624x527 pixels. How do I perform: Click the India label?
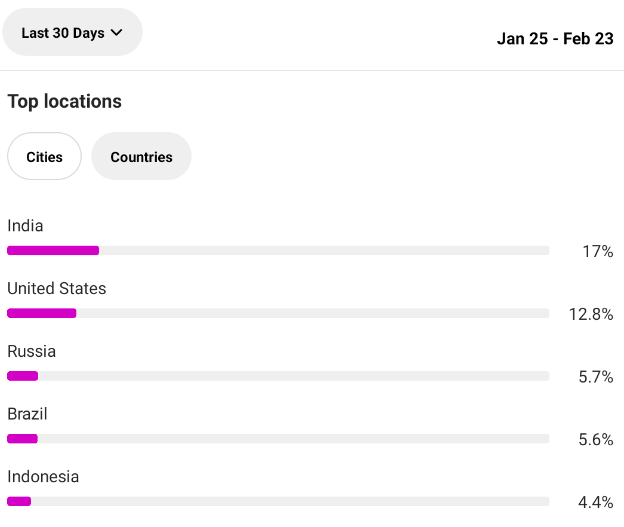(x=25, y=226)
